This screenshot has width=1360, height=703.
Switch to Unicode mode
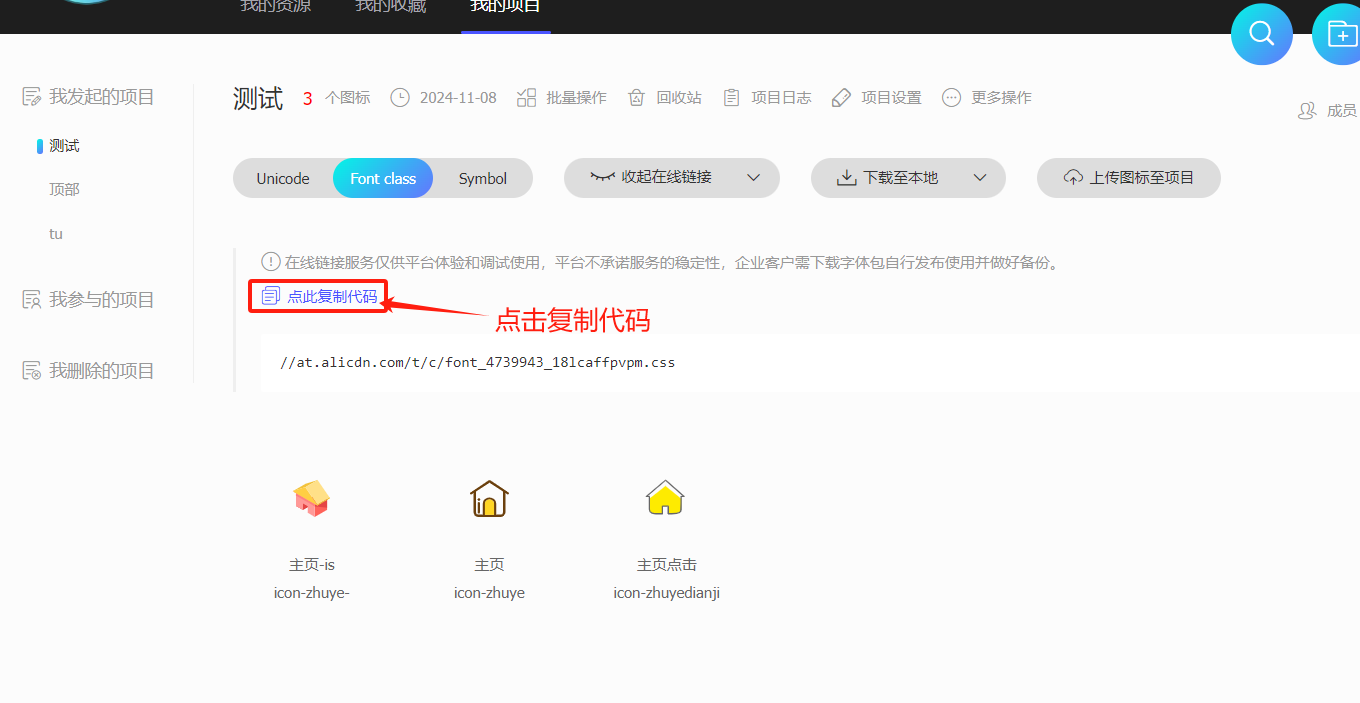click(283, 179)
